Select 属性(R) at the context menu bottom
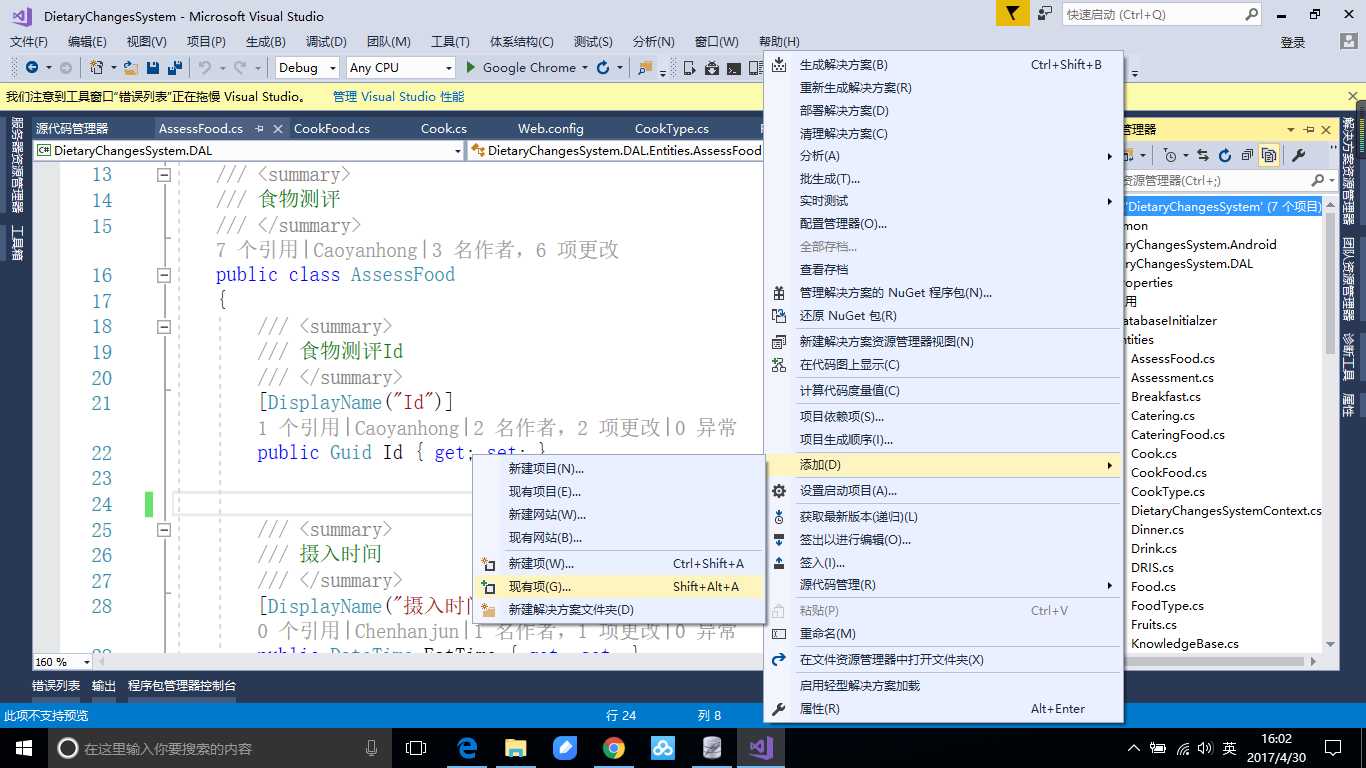Image resolution: width=1366 pixels, height=768 pixels. tap(943, 709)
